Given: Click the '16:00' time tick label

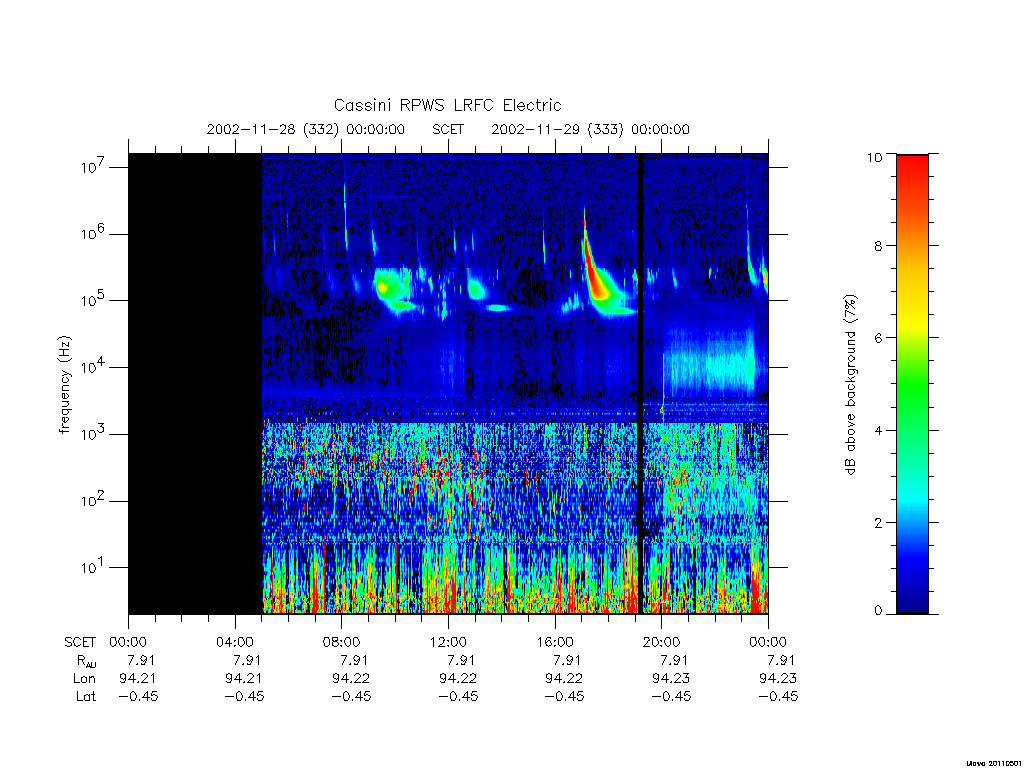Looking at the screenshot, I should (554, 642).
